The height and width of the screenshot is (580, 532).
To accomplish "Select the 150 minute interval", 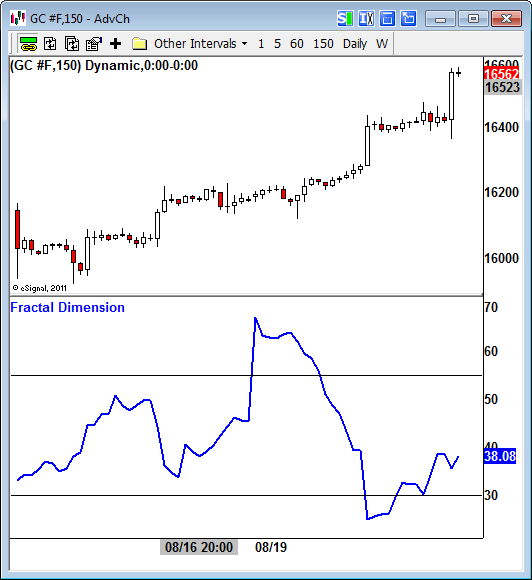I will pos(323,44).
